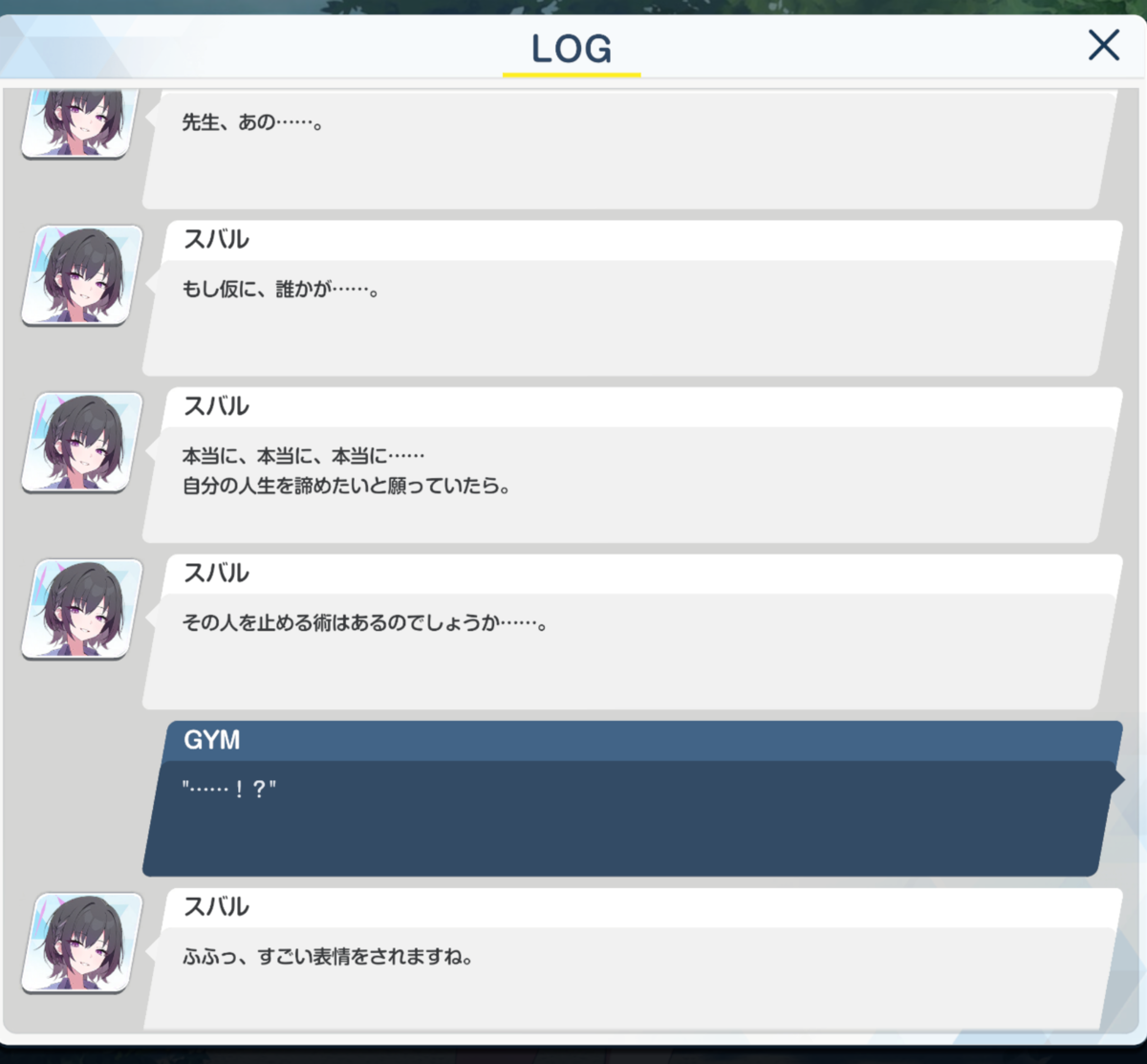The height and width of the screenshot is (1064, 1147).
Task: Select the GYM reply "……！？" entry
Action: [x=631, y=799]
